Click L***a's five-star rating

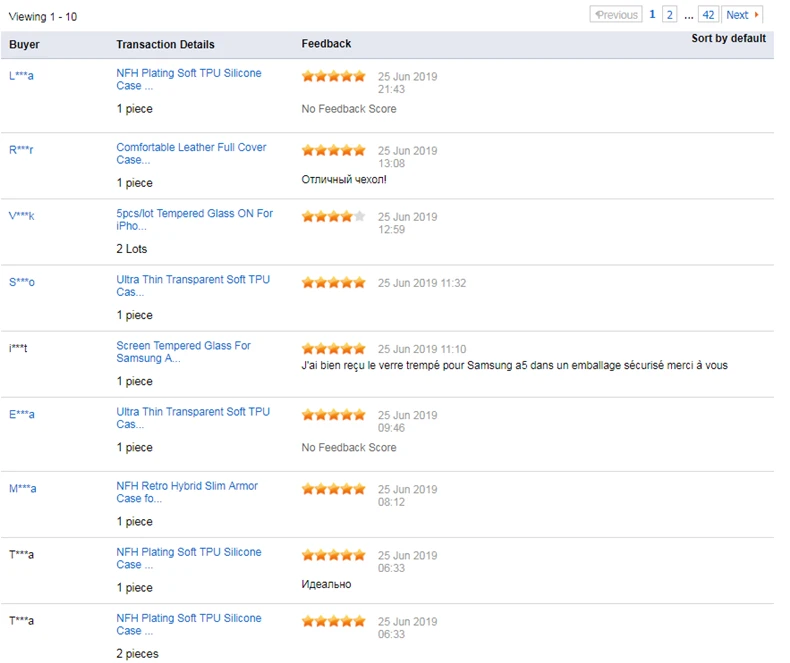coord(334,76)
